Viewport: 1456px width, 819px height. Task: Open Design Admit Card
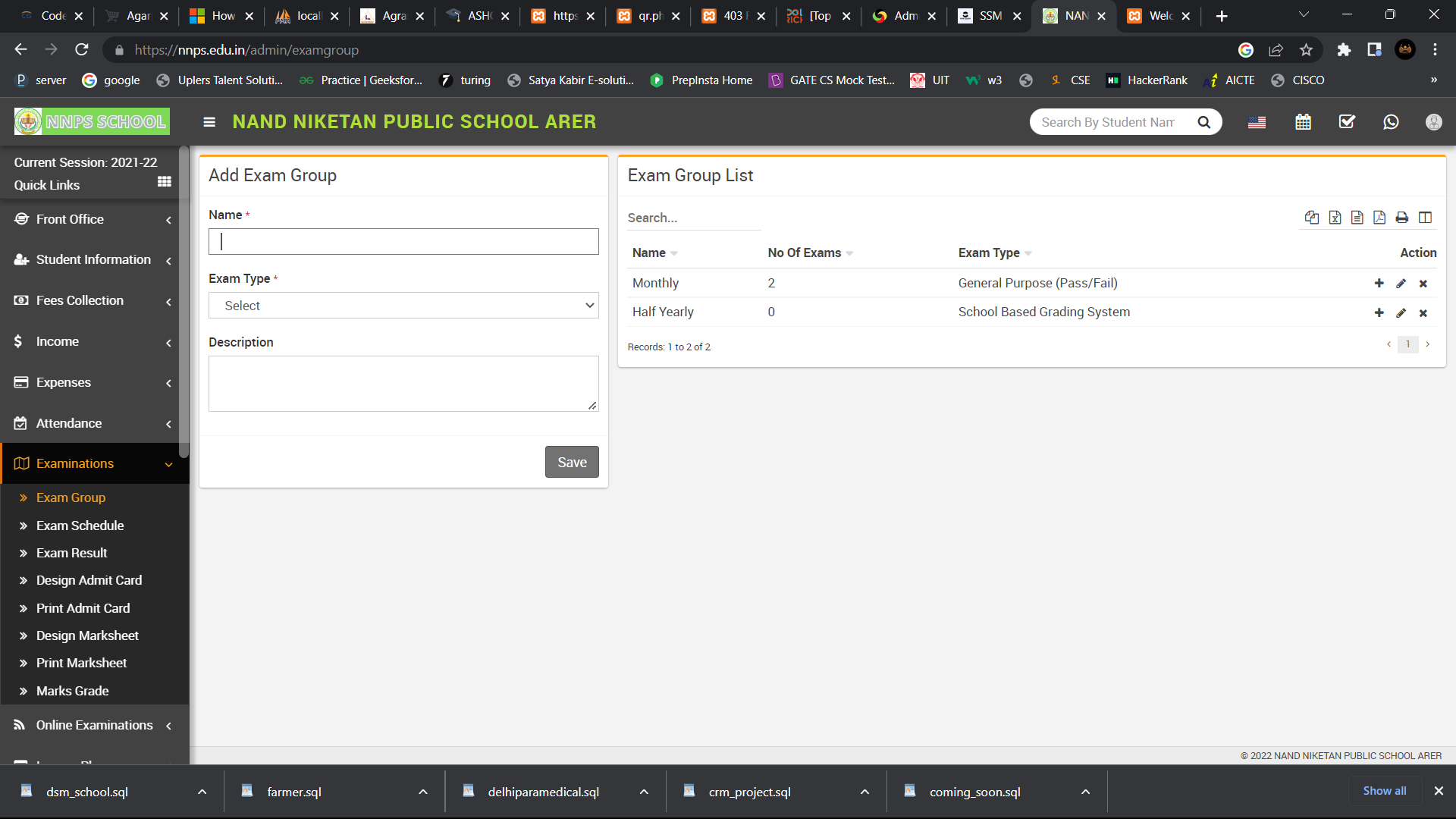click(89, 581)
